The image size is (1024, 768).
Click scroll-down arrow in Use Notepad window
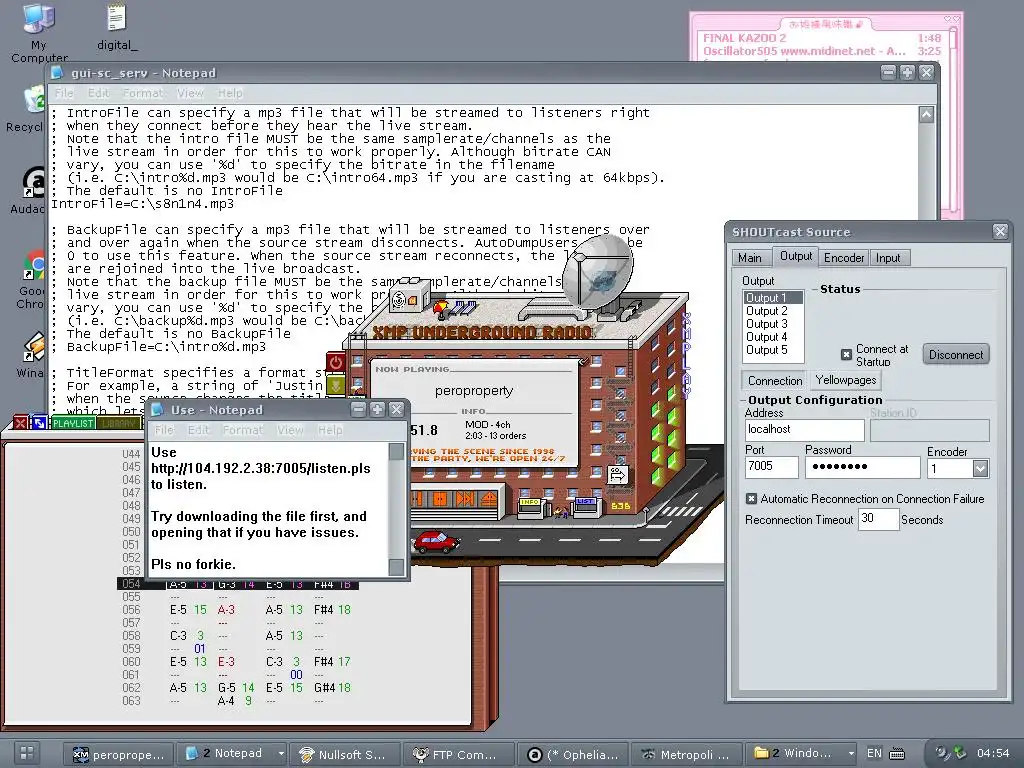coord(396,567)
